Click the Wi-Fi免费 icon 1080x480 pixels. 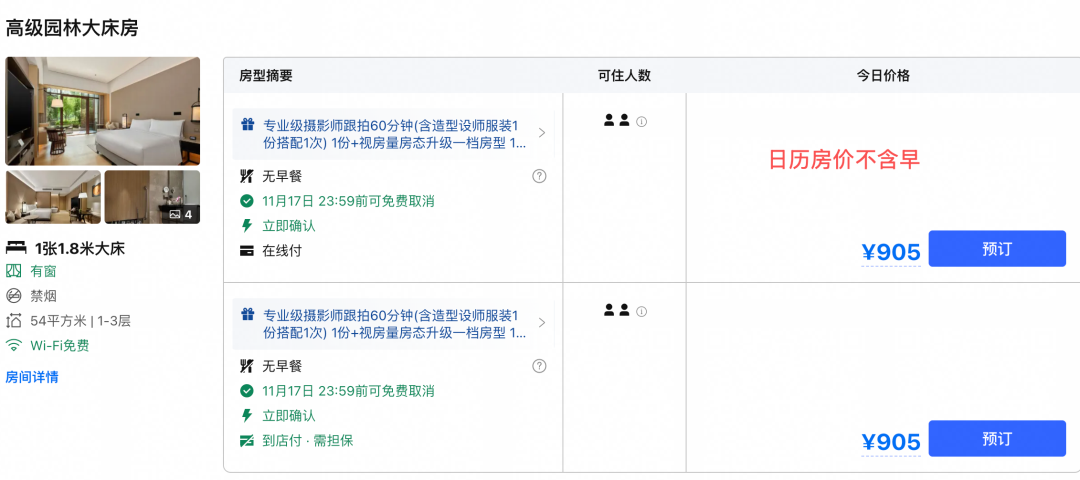13,345
